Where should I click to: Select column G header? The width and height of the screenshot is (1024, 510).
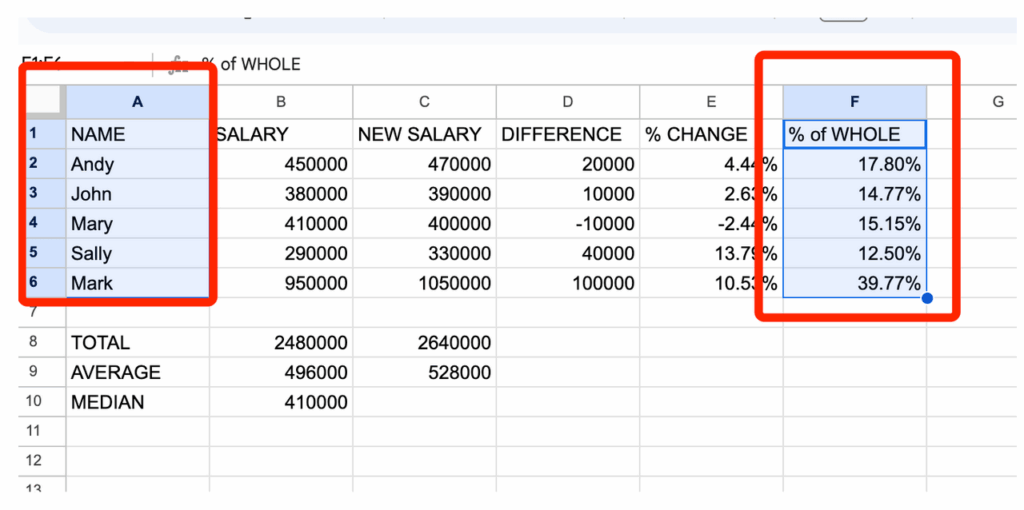click(997, 101)
